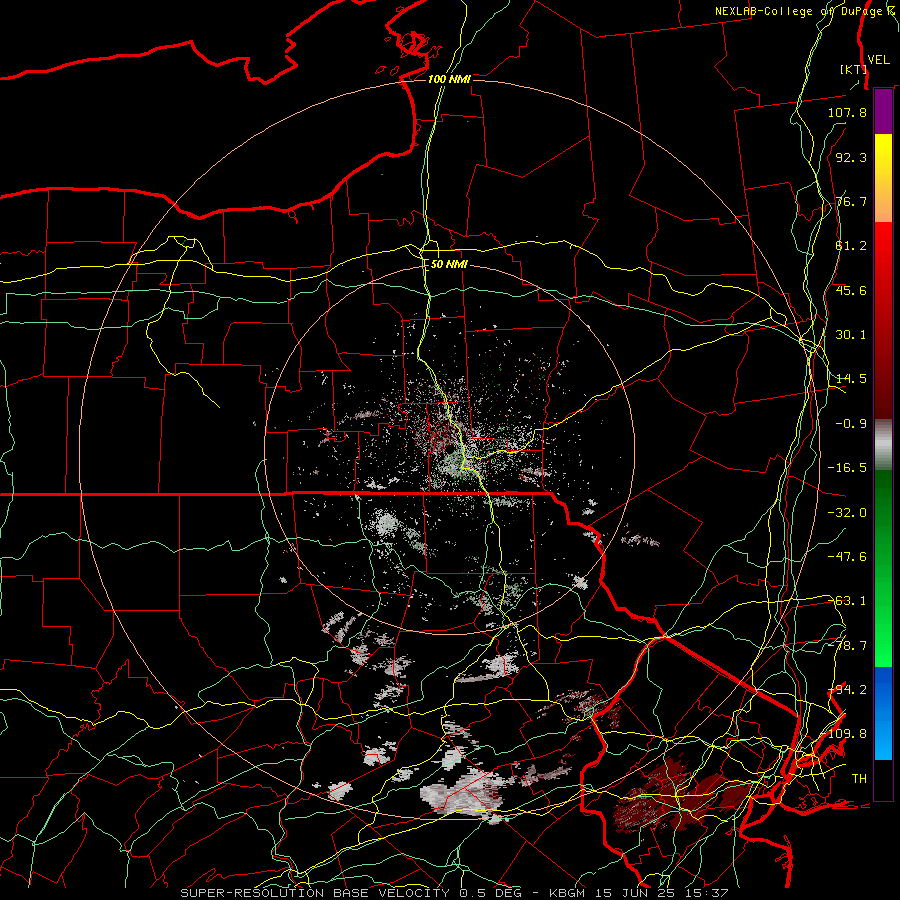The image size is (900, 900).
Task: Click the 30.1 velocity scale value
Action: (851, 335)
